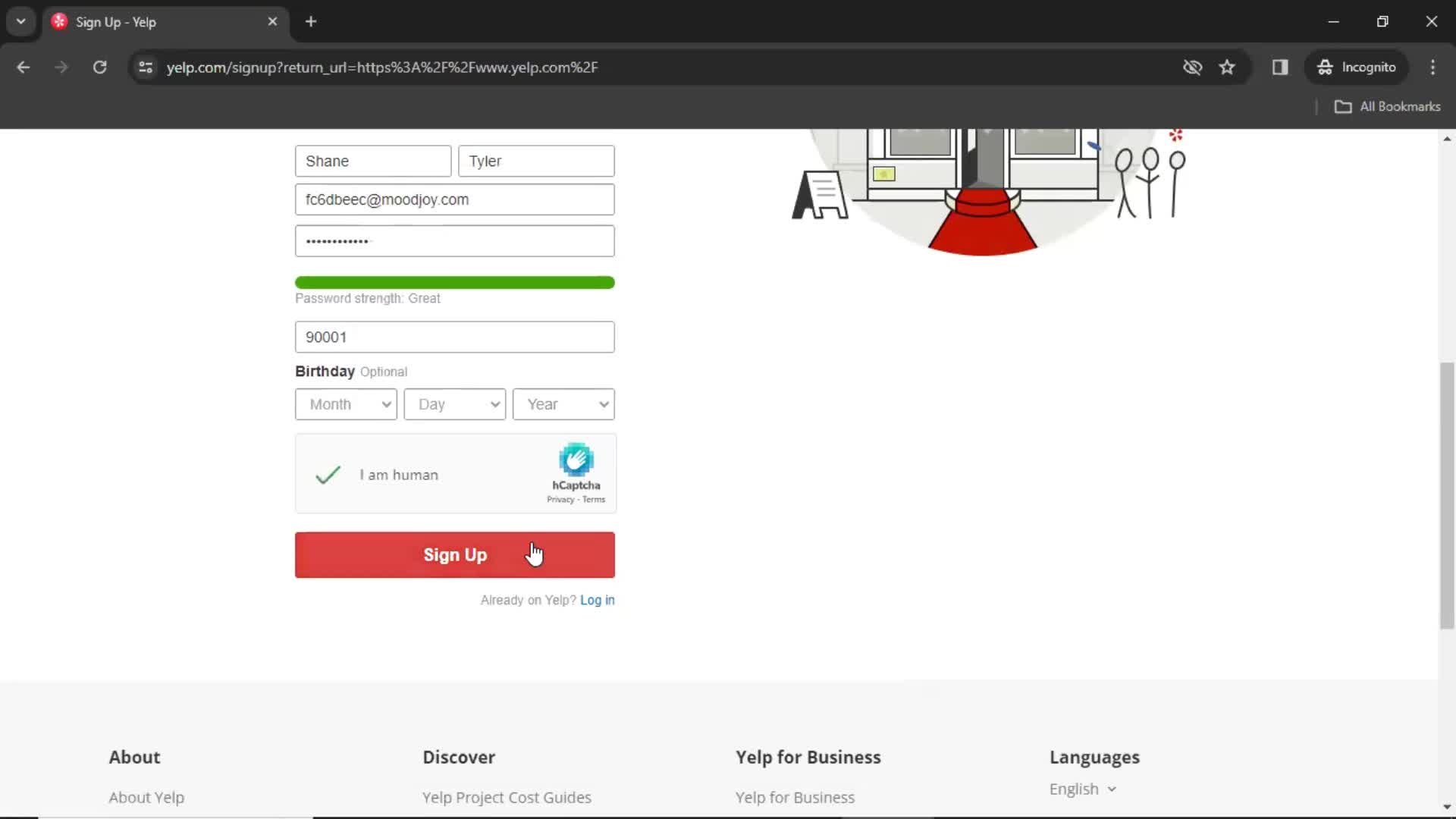Click the browser refresh icon
The height and width of the screenshot is (819, 1456).
pyautogui.click(x=99, y=67)
